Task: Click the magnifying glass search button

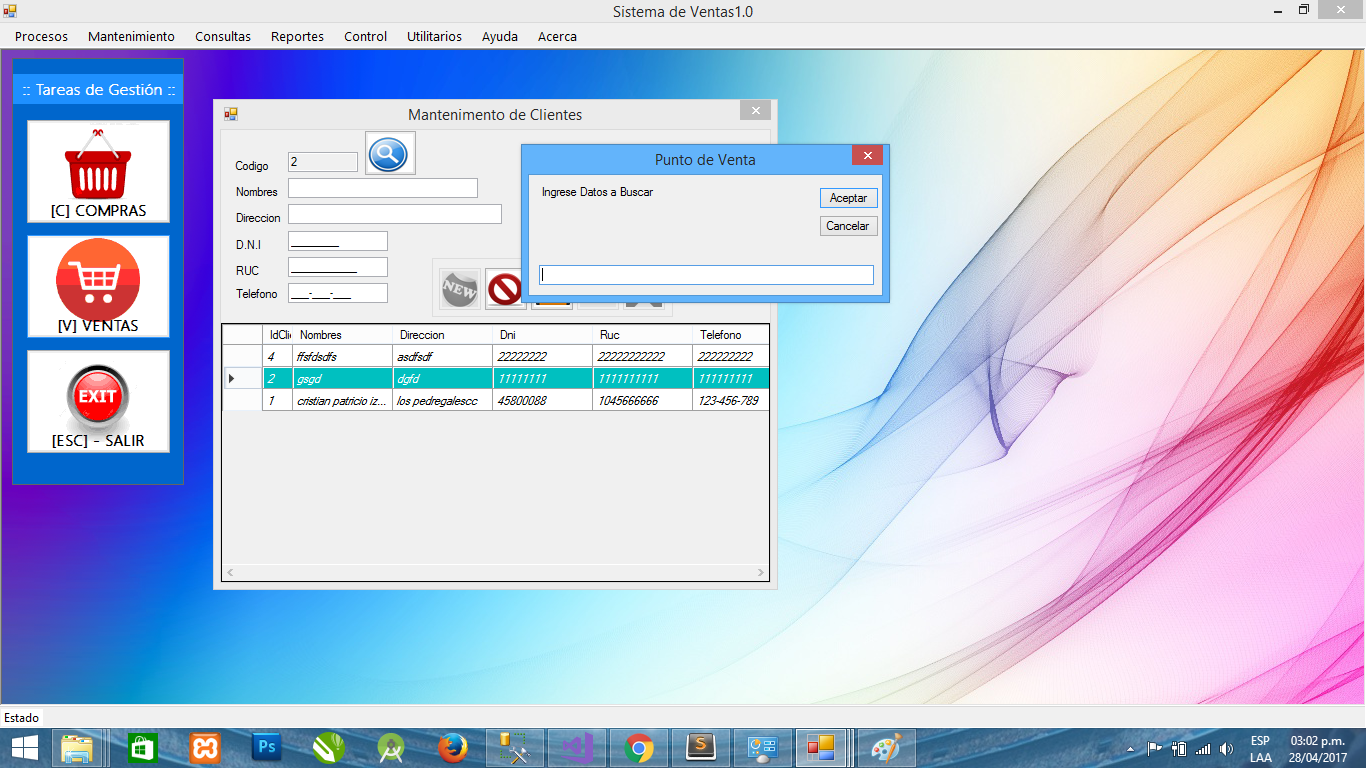Action: [389, 154]
